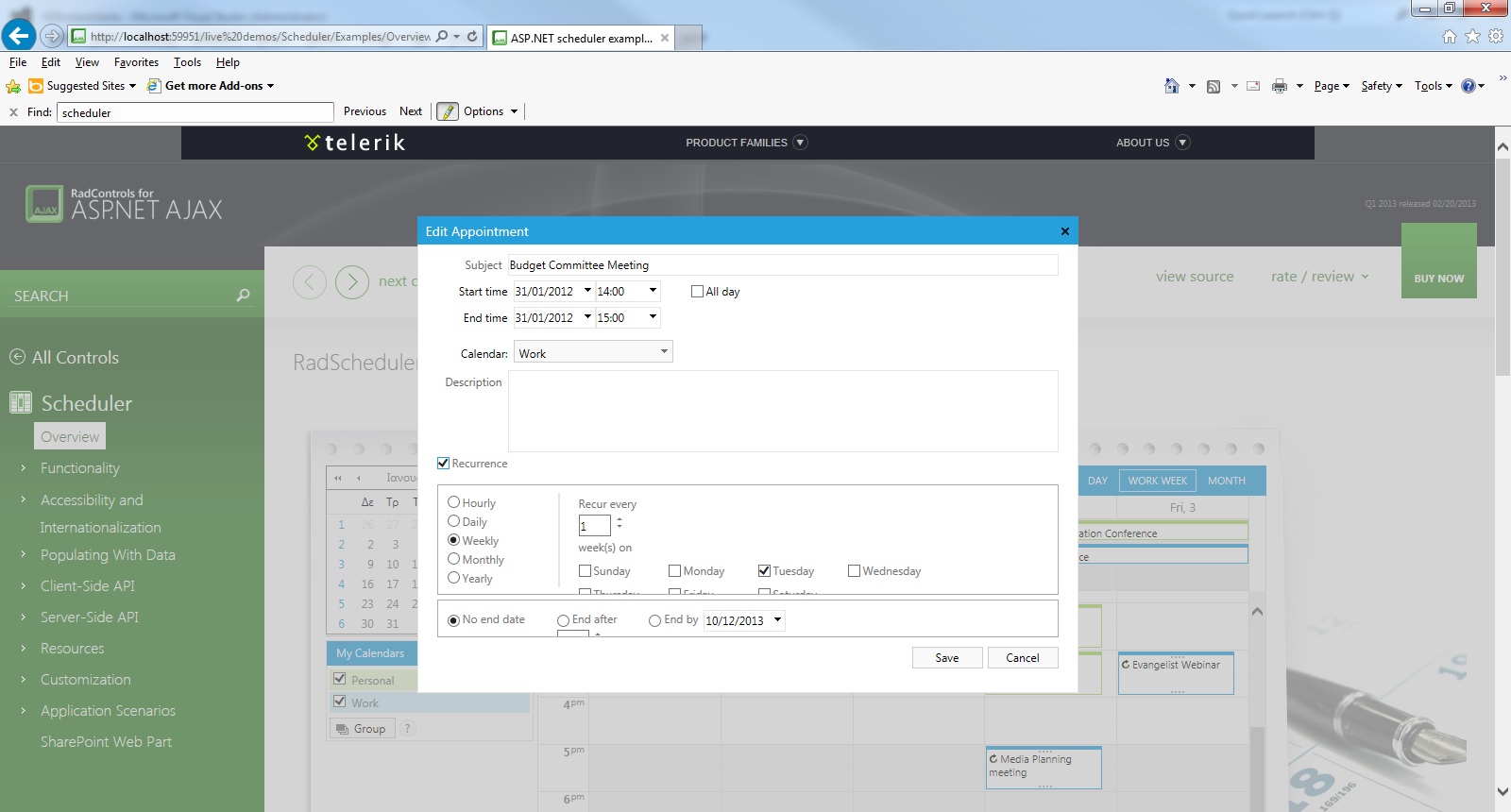1511x812 pixels.
Task: Switch scheduler to the MONTH view tab
Action: (x=1227, y=481)
